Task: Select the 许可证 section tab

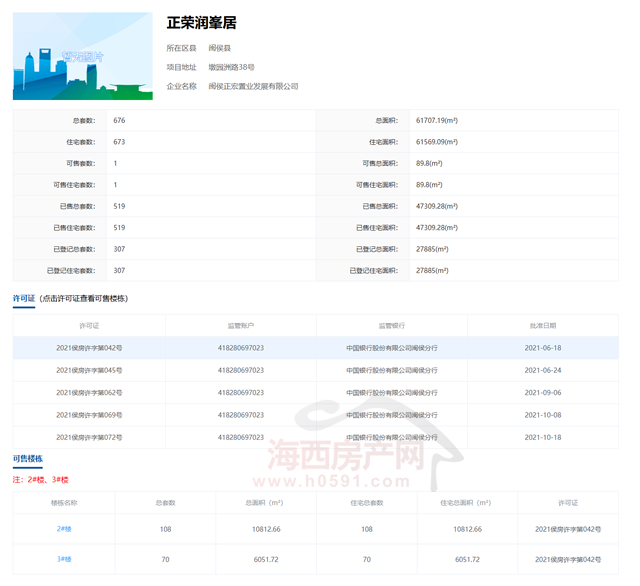Action: coord(24,298)
